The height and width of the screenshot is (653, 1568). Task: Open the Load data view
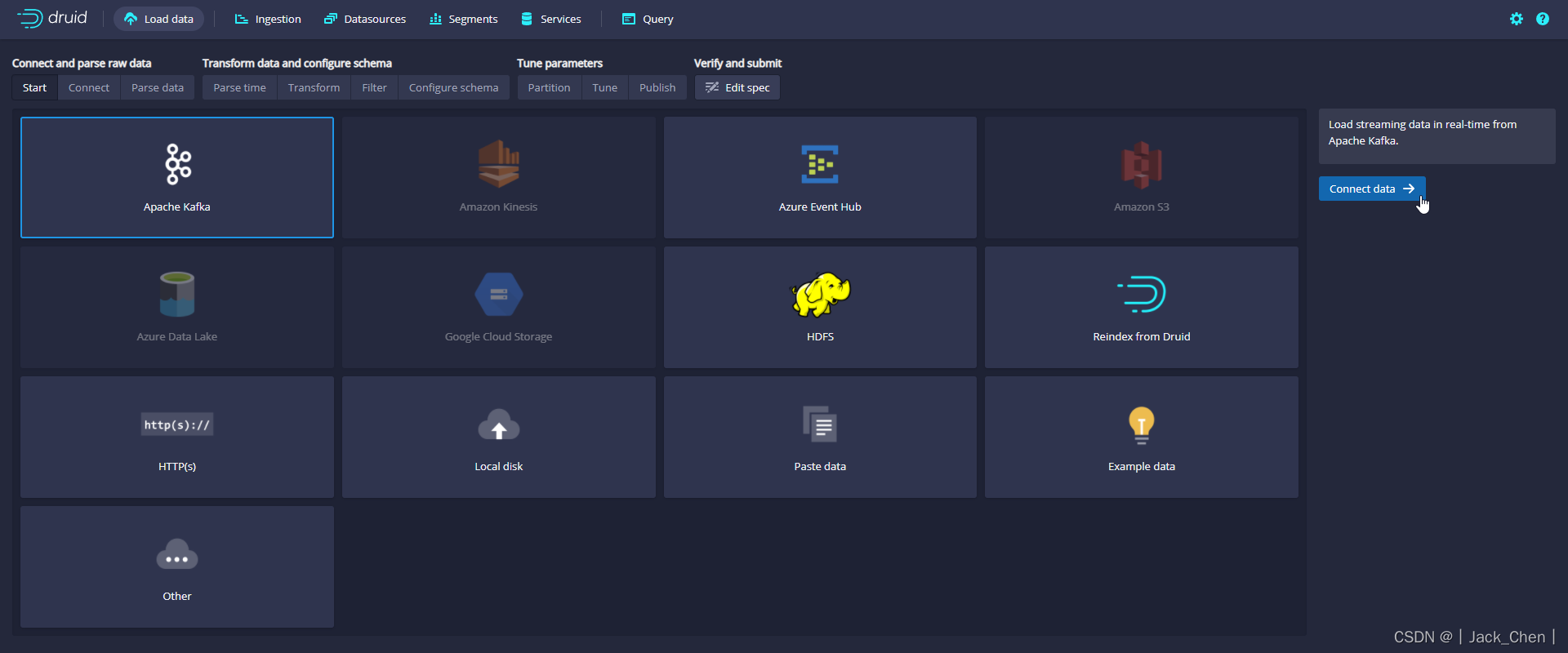(159, 19)
